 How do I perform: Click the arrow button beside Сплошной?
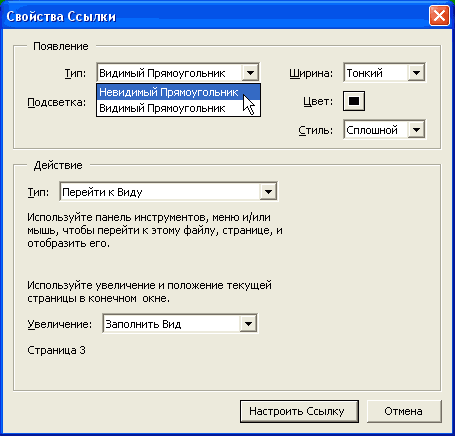pos(416,129)
